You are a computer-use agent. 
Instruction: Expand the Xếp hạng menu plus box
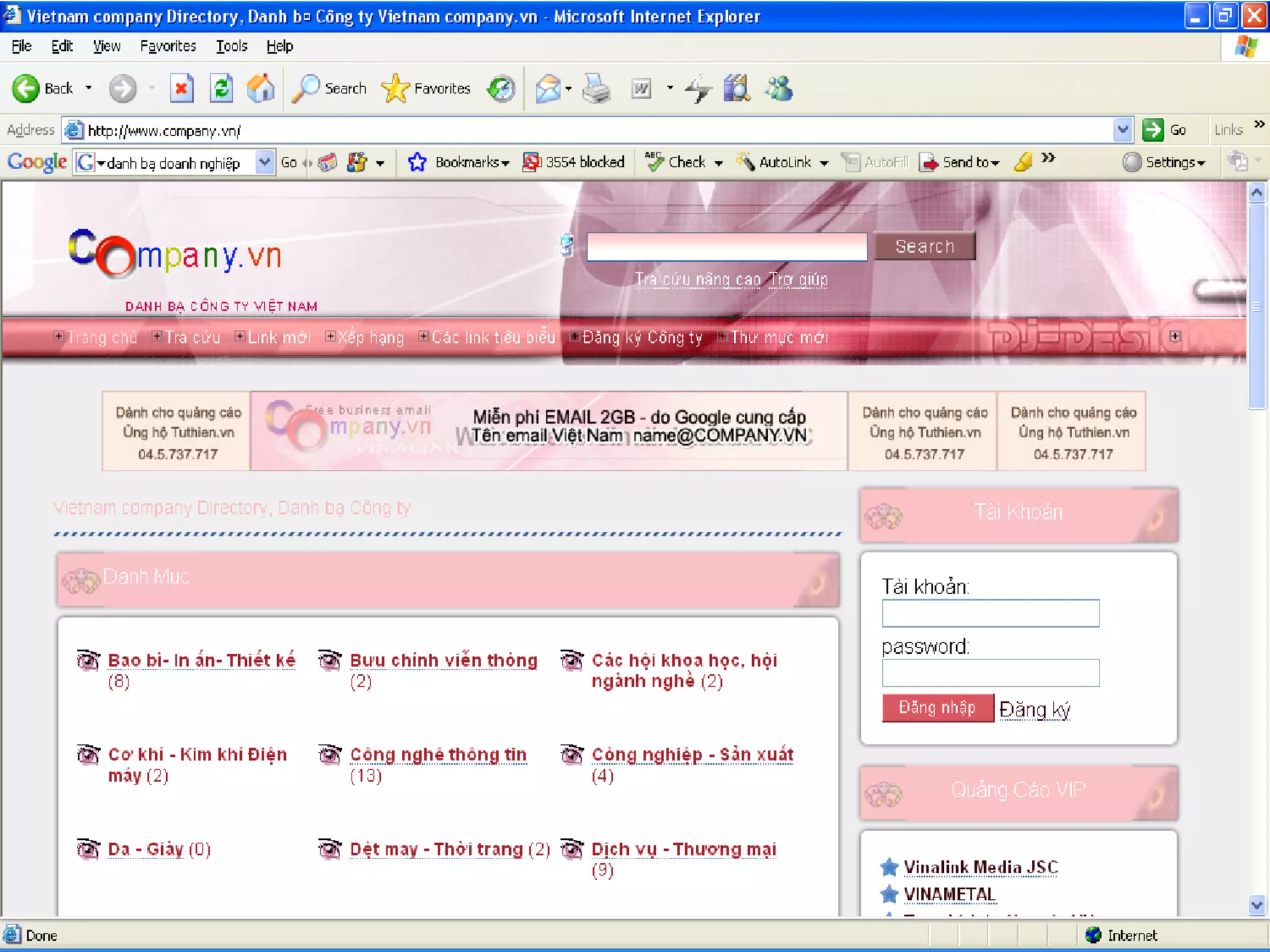331,337
